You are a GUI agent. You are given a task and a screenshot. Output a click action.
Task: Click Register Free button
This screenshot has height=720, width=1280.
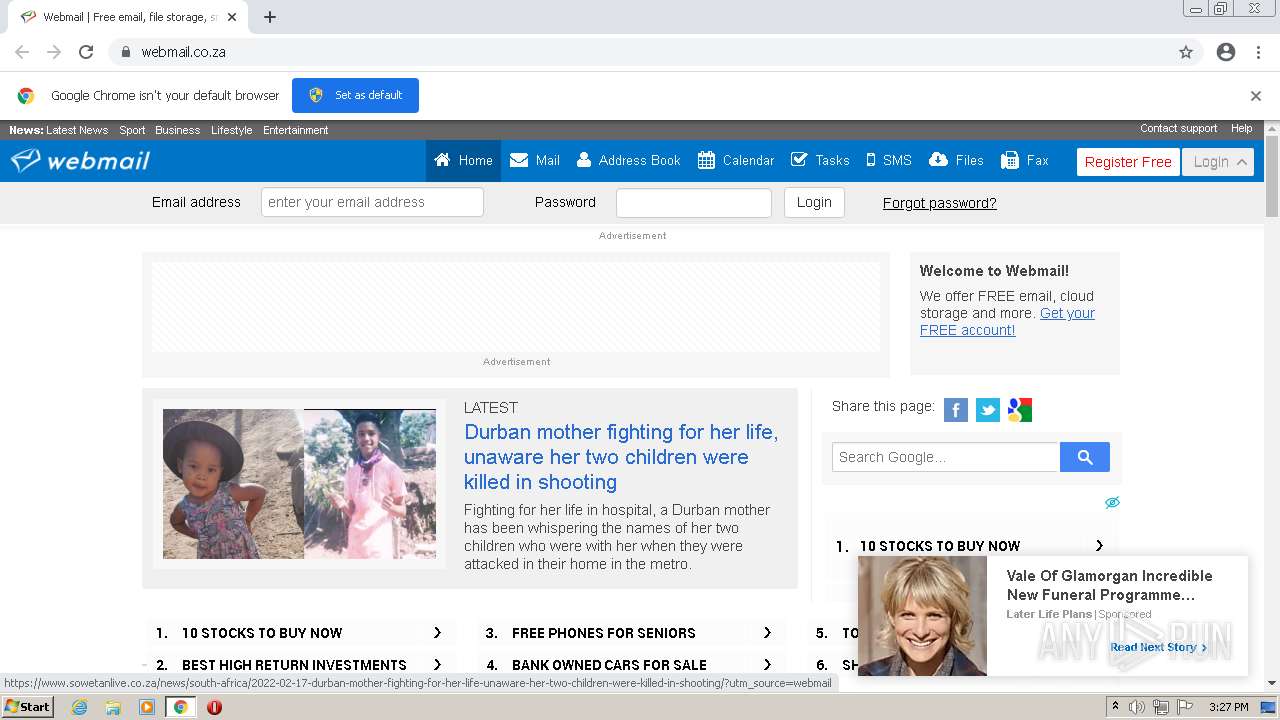(1128, 162)
